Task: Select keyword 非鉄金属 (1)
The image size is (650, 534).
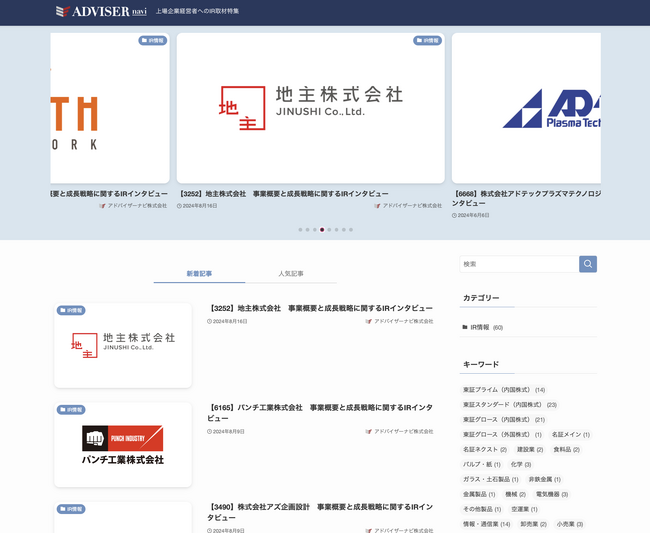Action: point(545,480)
